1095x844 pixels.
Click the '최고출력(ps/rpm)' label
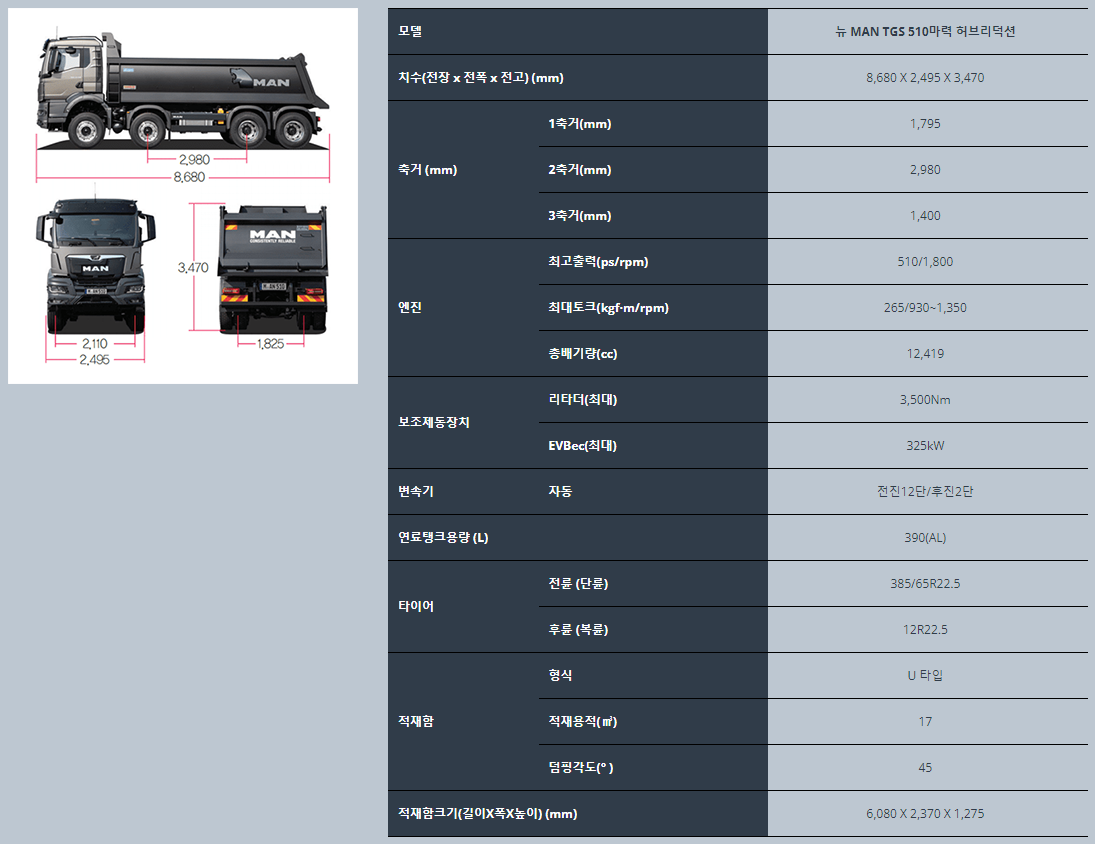click(x=598, y=262)
